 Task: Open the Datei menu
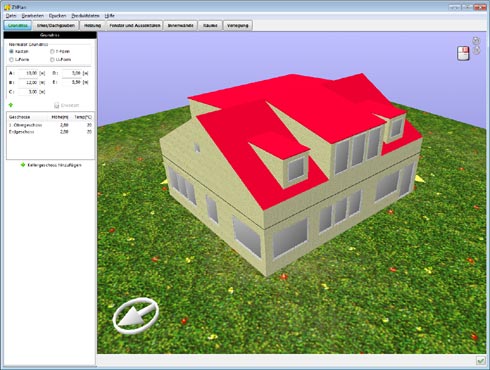click(x=11, y=16)
